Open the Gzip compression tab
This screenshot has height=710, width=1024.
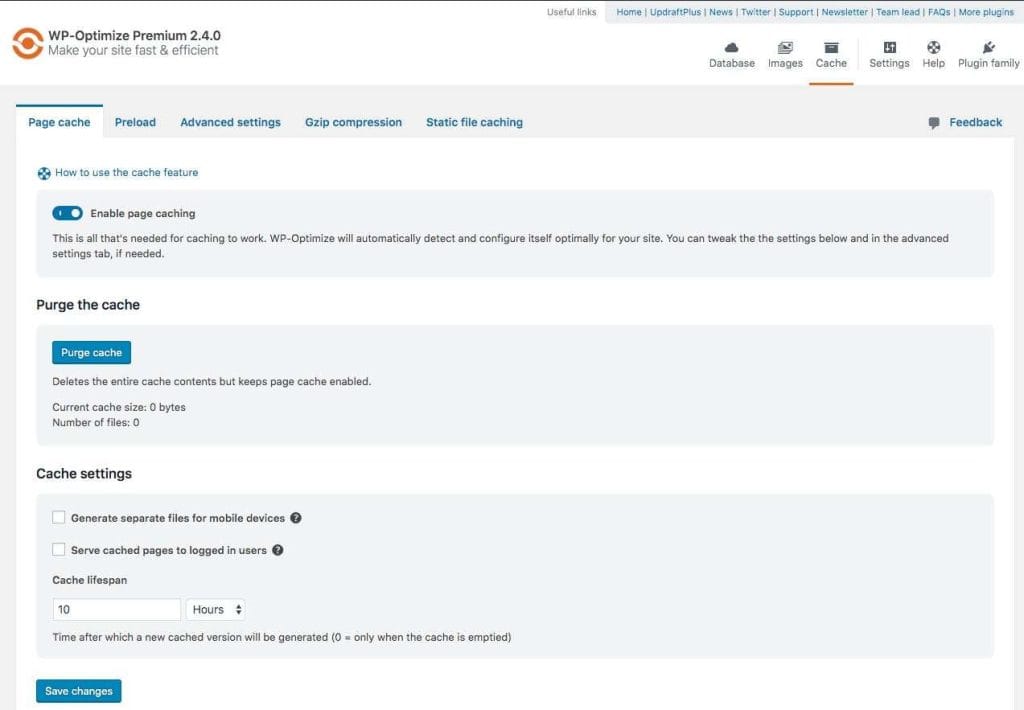click(x=353, y=122)
